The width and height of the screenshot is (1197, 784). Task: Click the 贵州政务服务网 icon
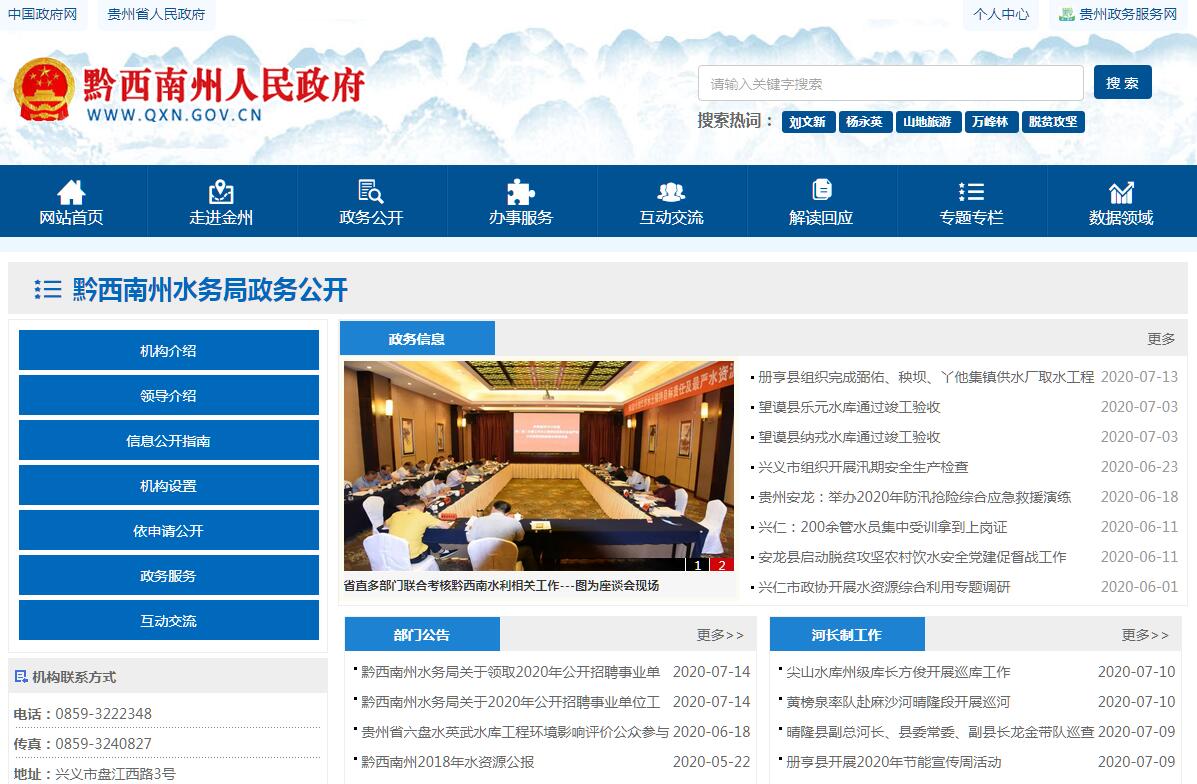tap(1066, 15)
